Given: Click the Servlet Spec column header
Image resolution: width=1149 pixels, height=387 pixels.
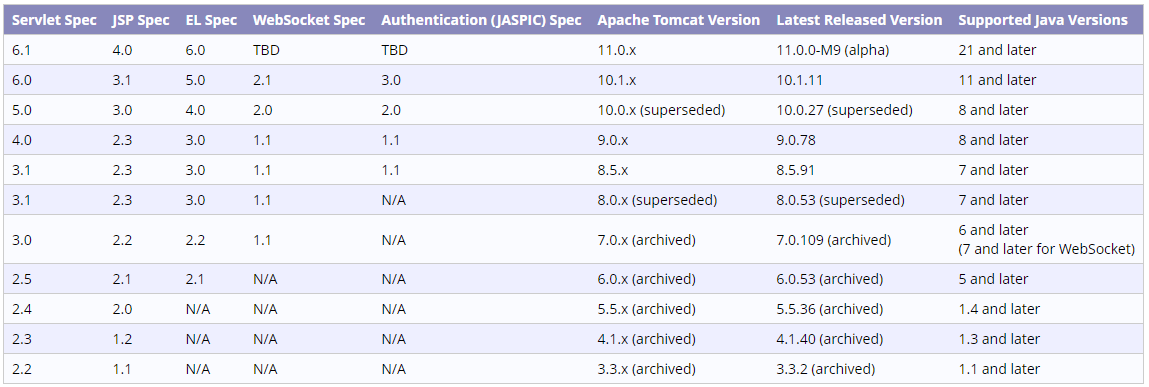Looking at the screenshot, I should (54, 20).
